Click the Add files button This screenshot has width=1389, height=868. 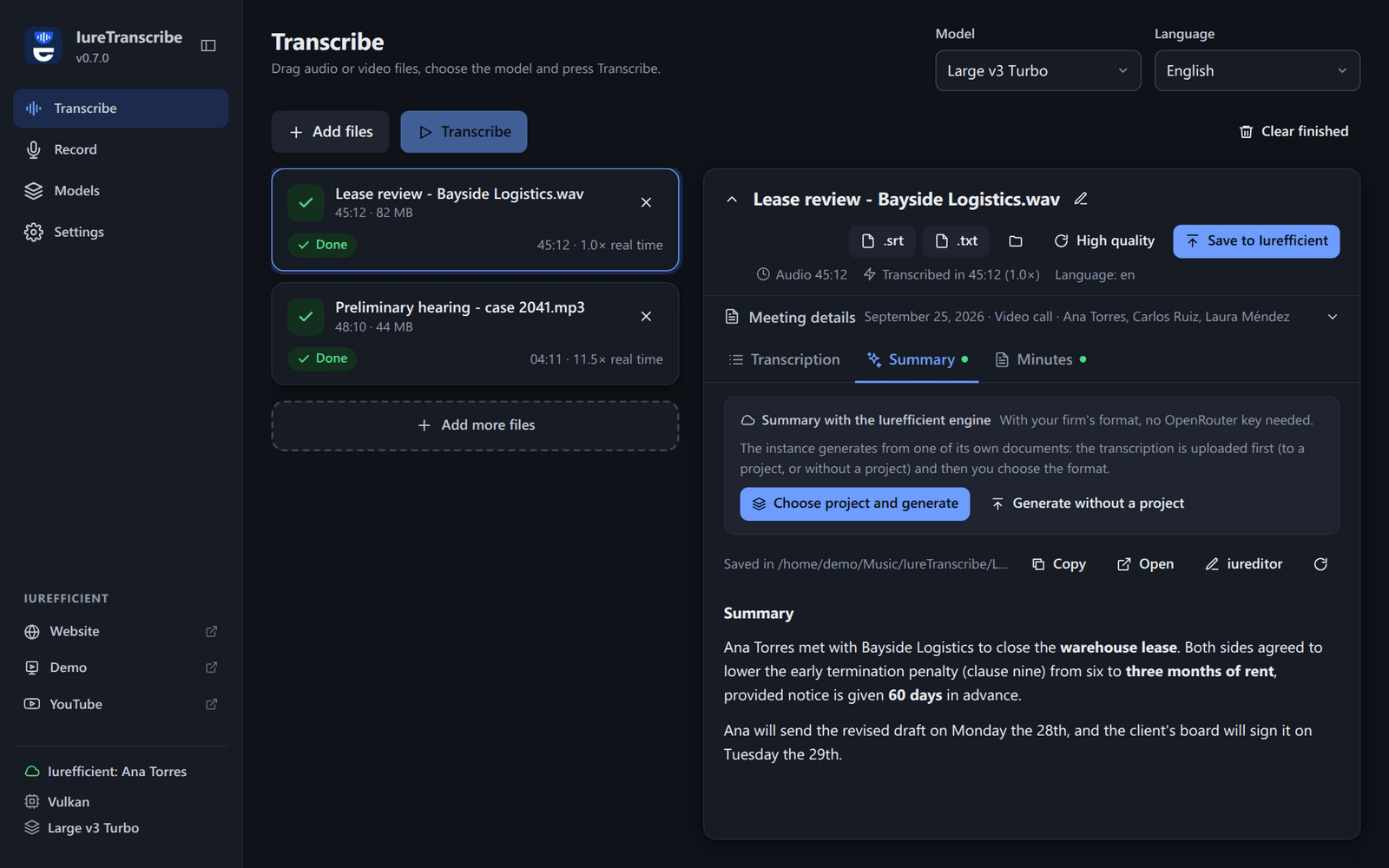coord(330,132)
